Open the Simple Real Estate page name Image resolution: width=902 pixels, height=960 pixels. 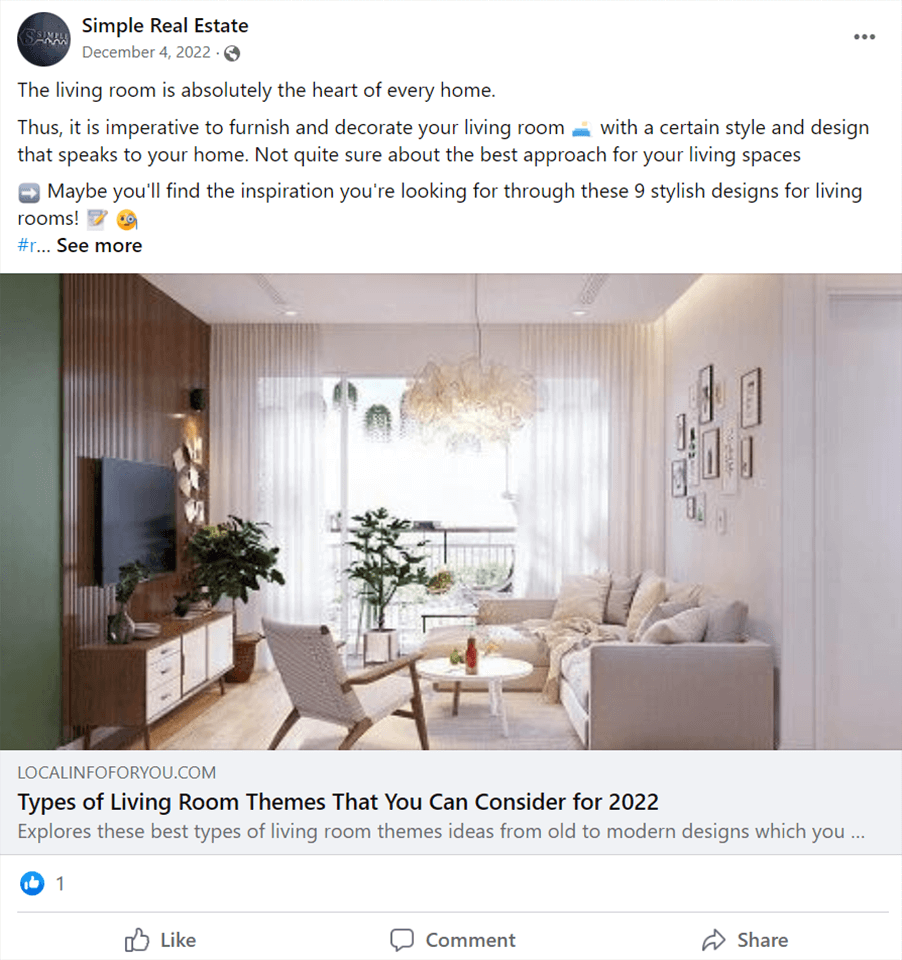[165, 26]
